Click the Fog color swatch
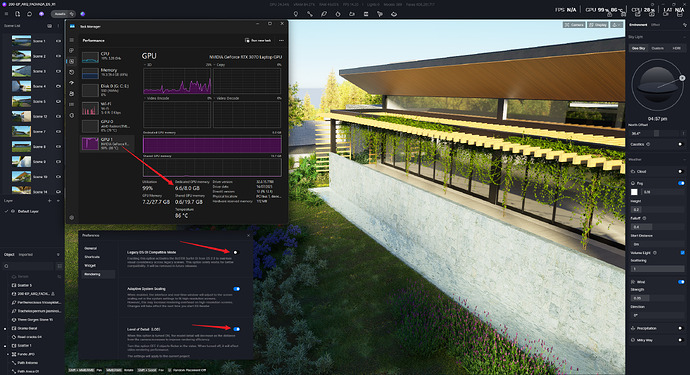Image resolution: width=690 pixels, height=375 pixels. [x=634, y=192]
